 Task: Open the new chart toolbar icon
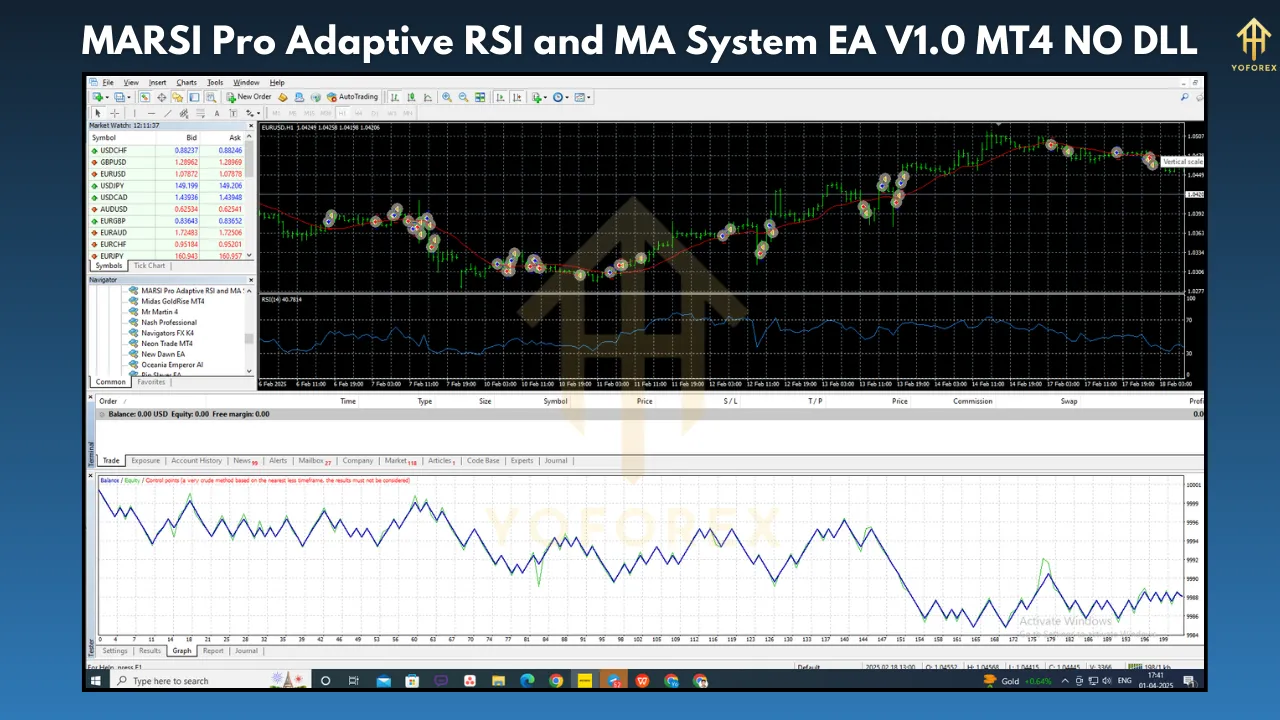click(x=98, y=97)
